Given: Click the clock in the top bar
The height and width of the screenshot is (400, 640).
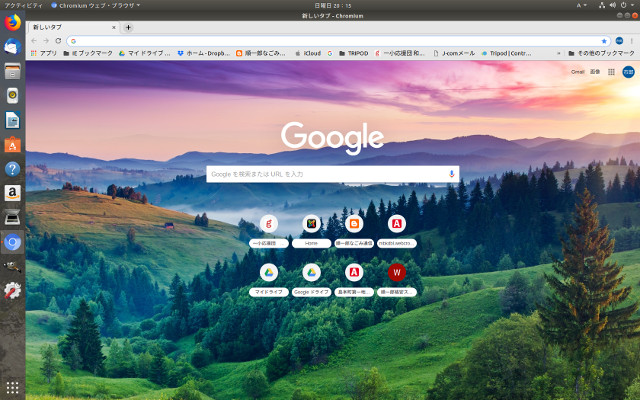Looking at the screenshot, I should (333, 5).
